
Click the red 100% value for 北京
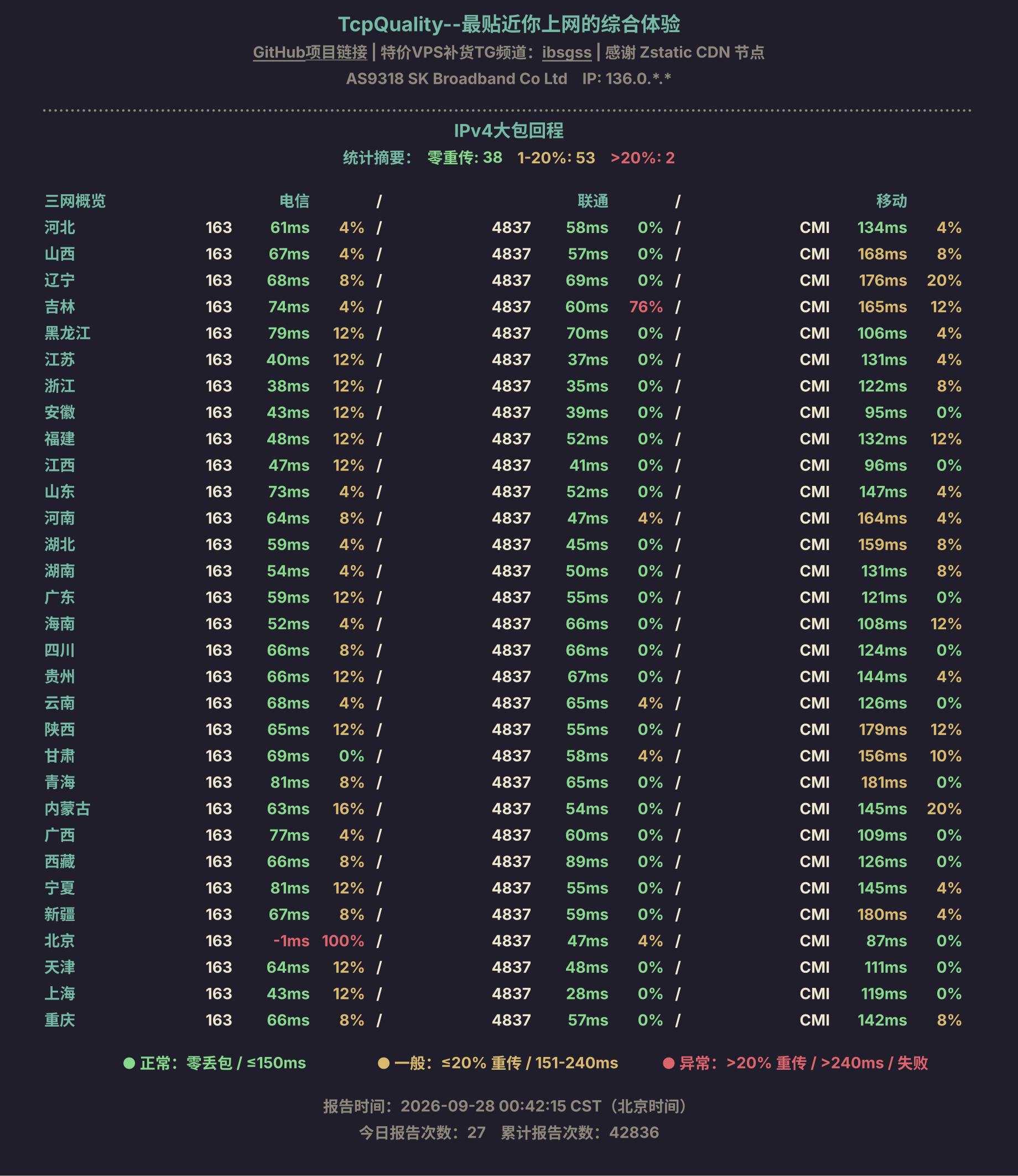coord(342,941)
